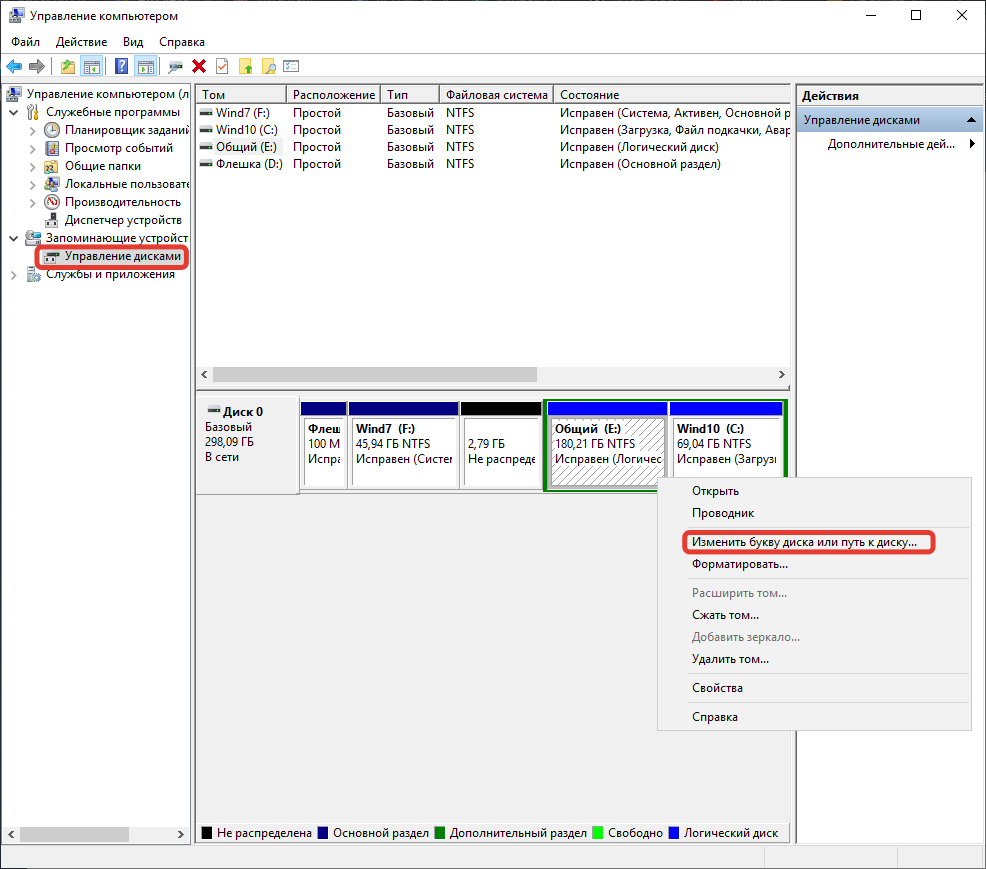This screenshot has width=986, height=869.
Task: Select the Wind7 (F:) partition block
Action: 402,450
